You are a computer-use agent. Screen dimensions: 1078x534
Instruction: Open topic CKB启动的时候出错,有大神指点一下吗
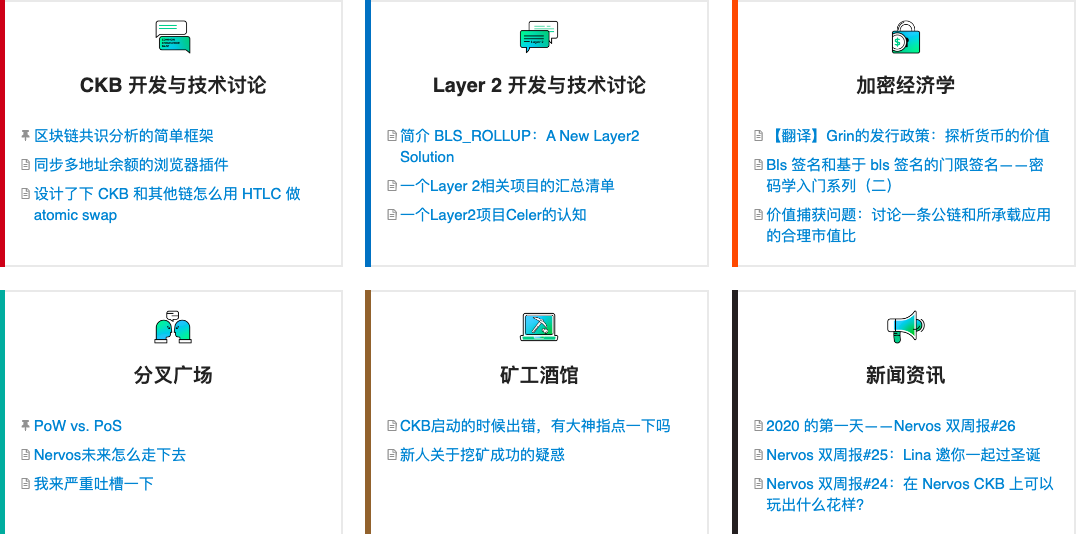pyautogui.click(x=535, y=426)
